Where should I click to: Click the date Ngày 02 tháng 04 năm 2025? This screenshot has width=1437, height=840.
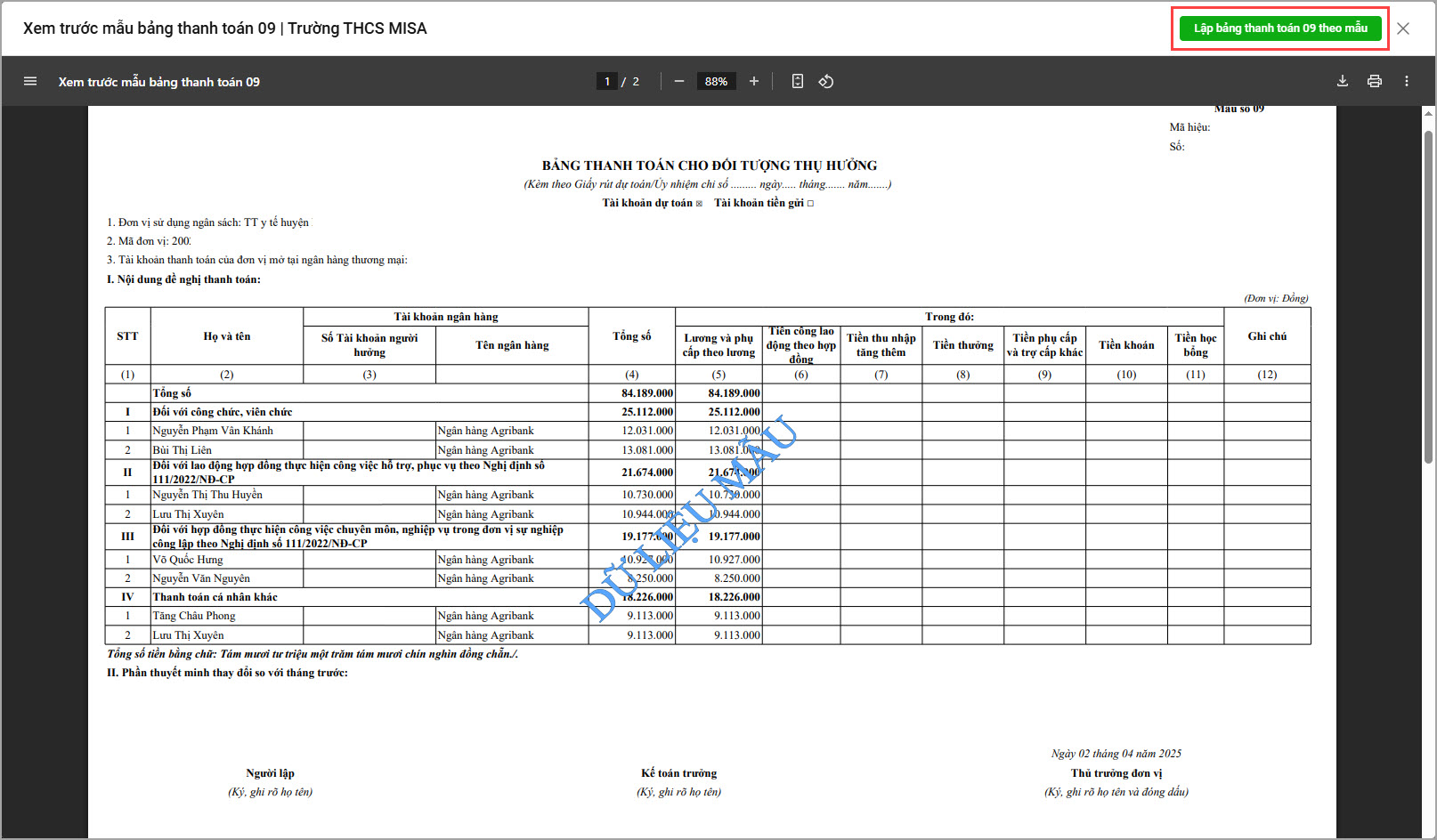click(x=1116, y=754)
